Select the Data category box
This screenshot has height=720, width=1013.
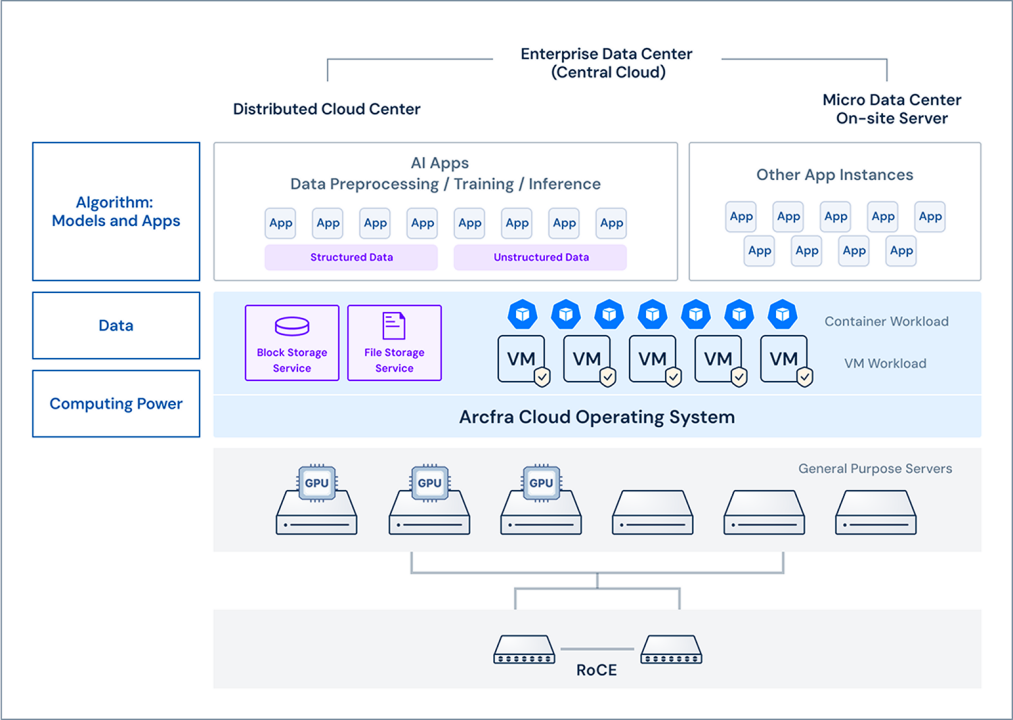116,325
